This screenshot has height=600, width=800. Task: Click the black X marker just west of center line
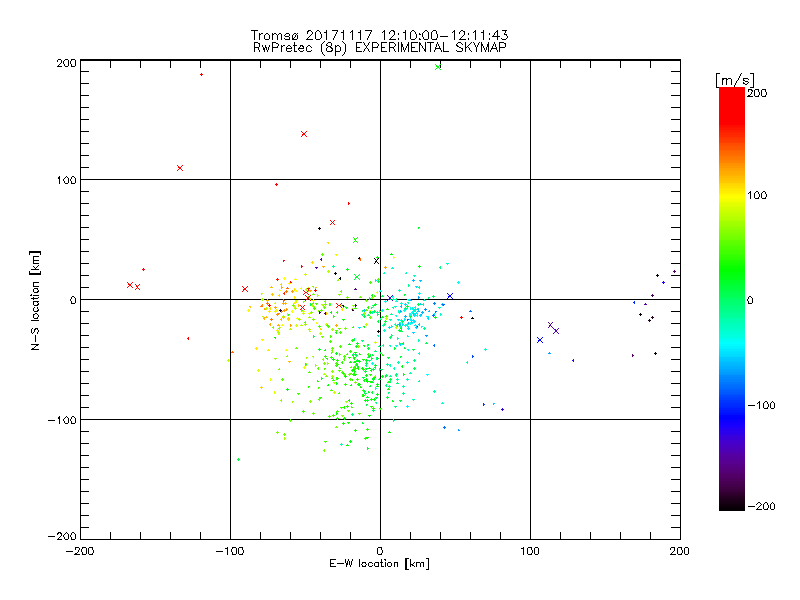pyautogui.click(x=377, y=261)
